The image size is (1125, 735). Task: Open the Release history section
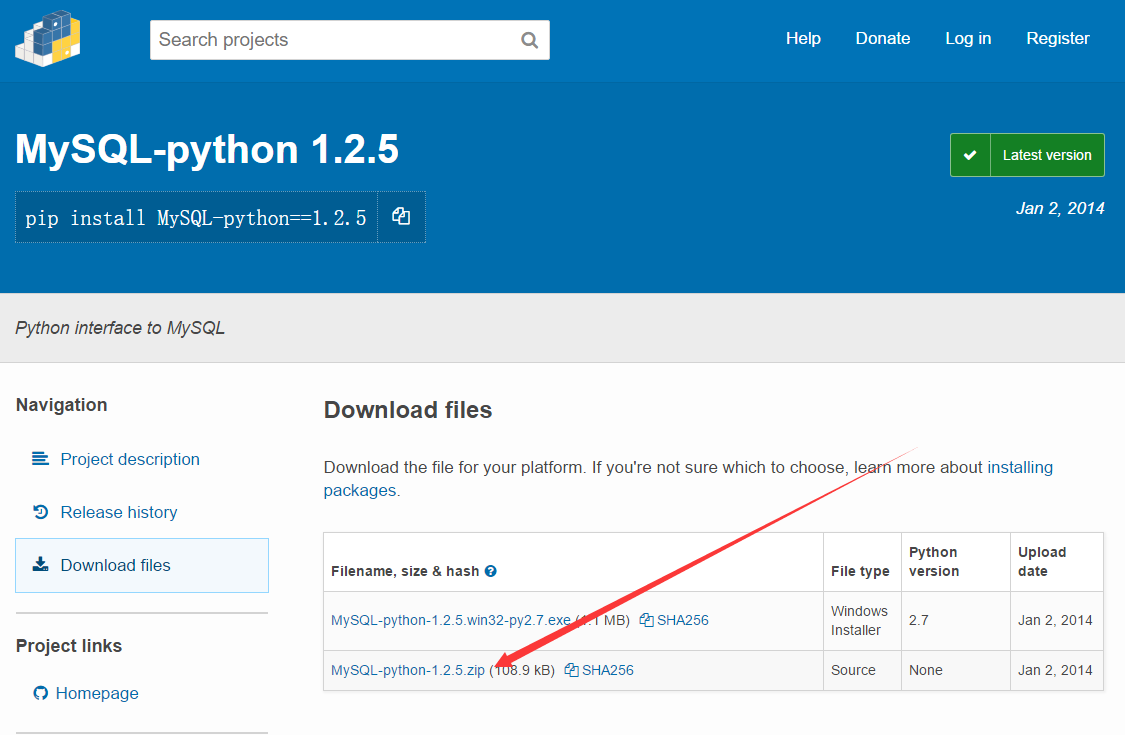(x=118, y=512)
